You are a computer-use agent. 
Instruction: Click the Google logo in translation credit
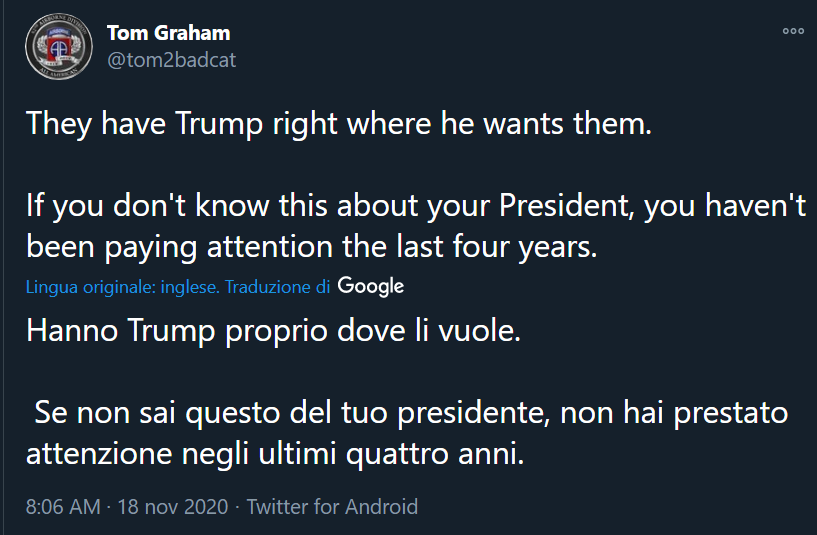pyautogui.click(x=371, y=286)
